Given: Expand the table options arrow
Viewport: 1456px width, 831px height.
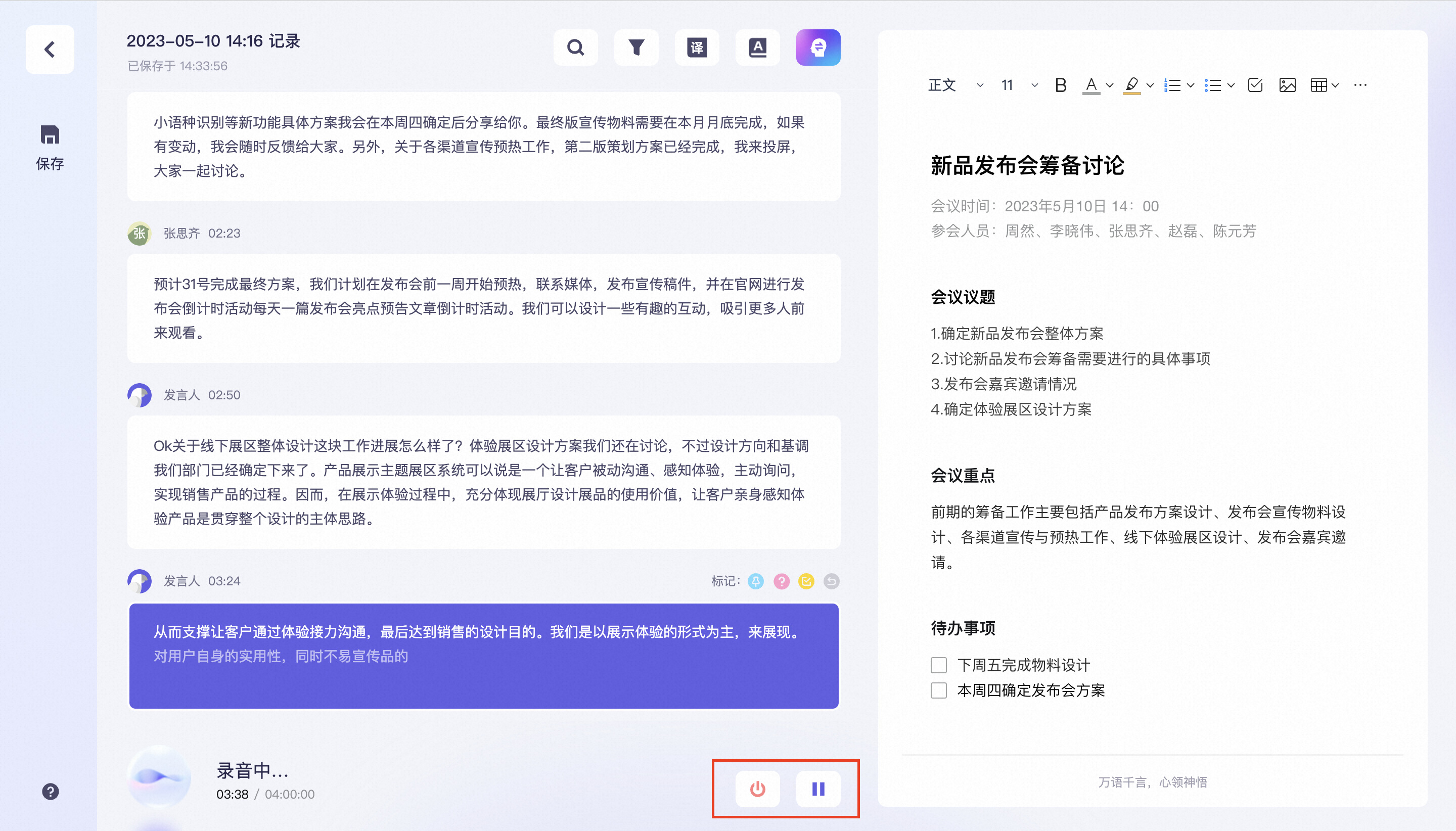Looking at the screenshot, I should click(x=1335, y=85).
